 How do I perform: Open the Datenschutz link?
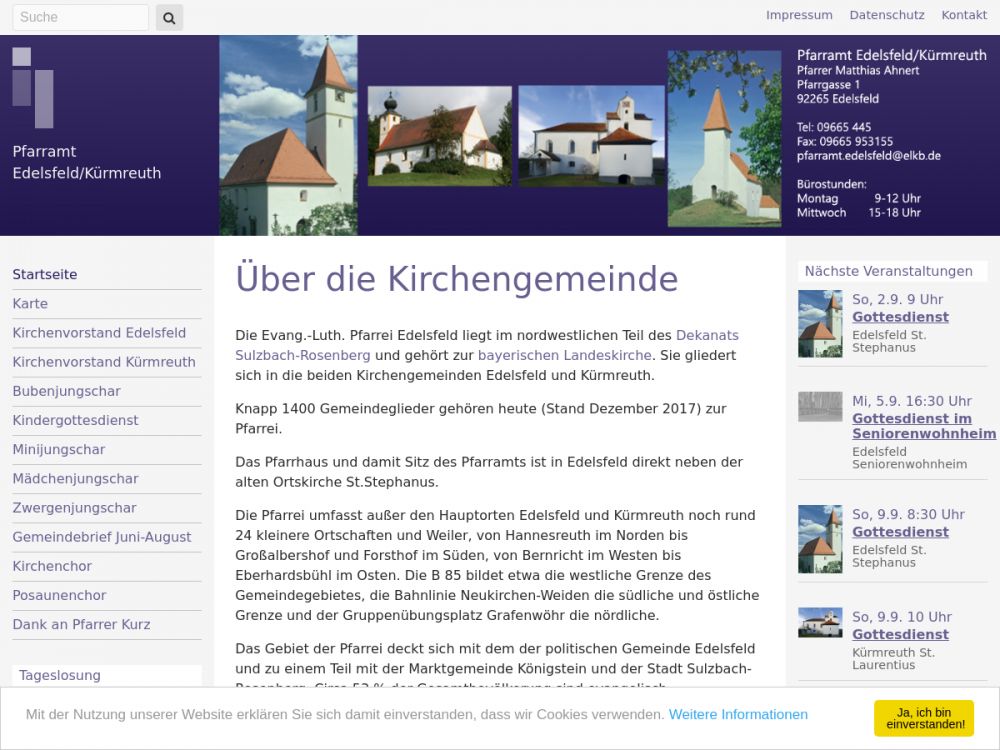pos(887,15)
